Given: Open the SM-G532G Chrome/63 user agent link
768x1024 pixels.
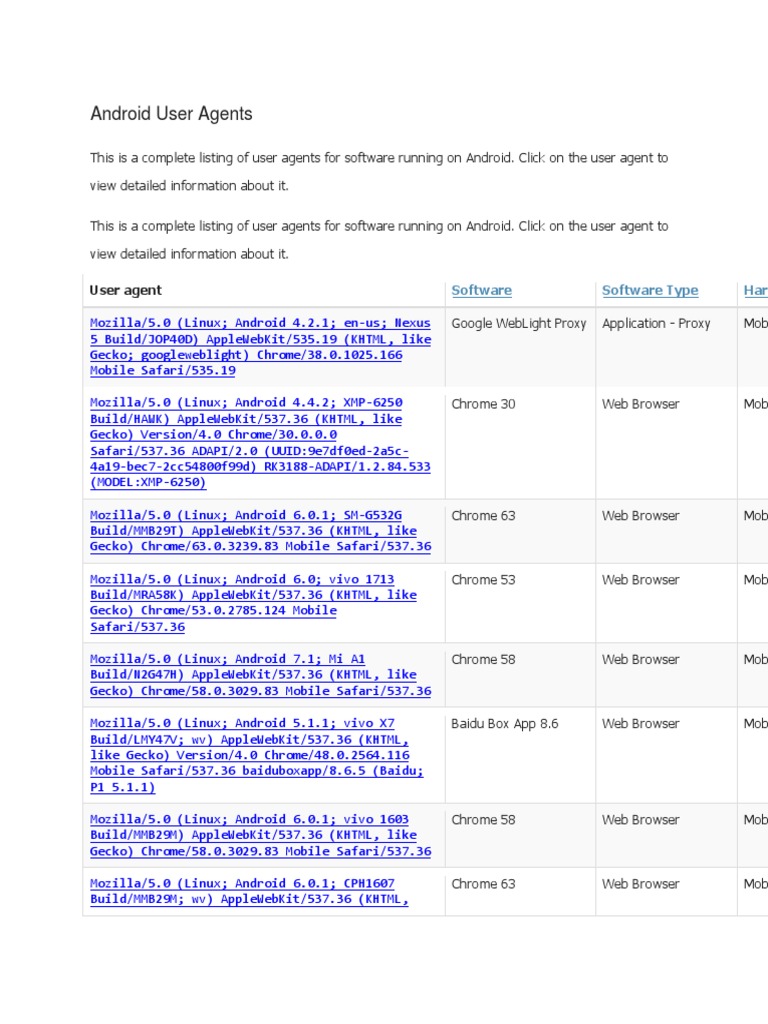Looking at the screenshot, I should [261, 531].
